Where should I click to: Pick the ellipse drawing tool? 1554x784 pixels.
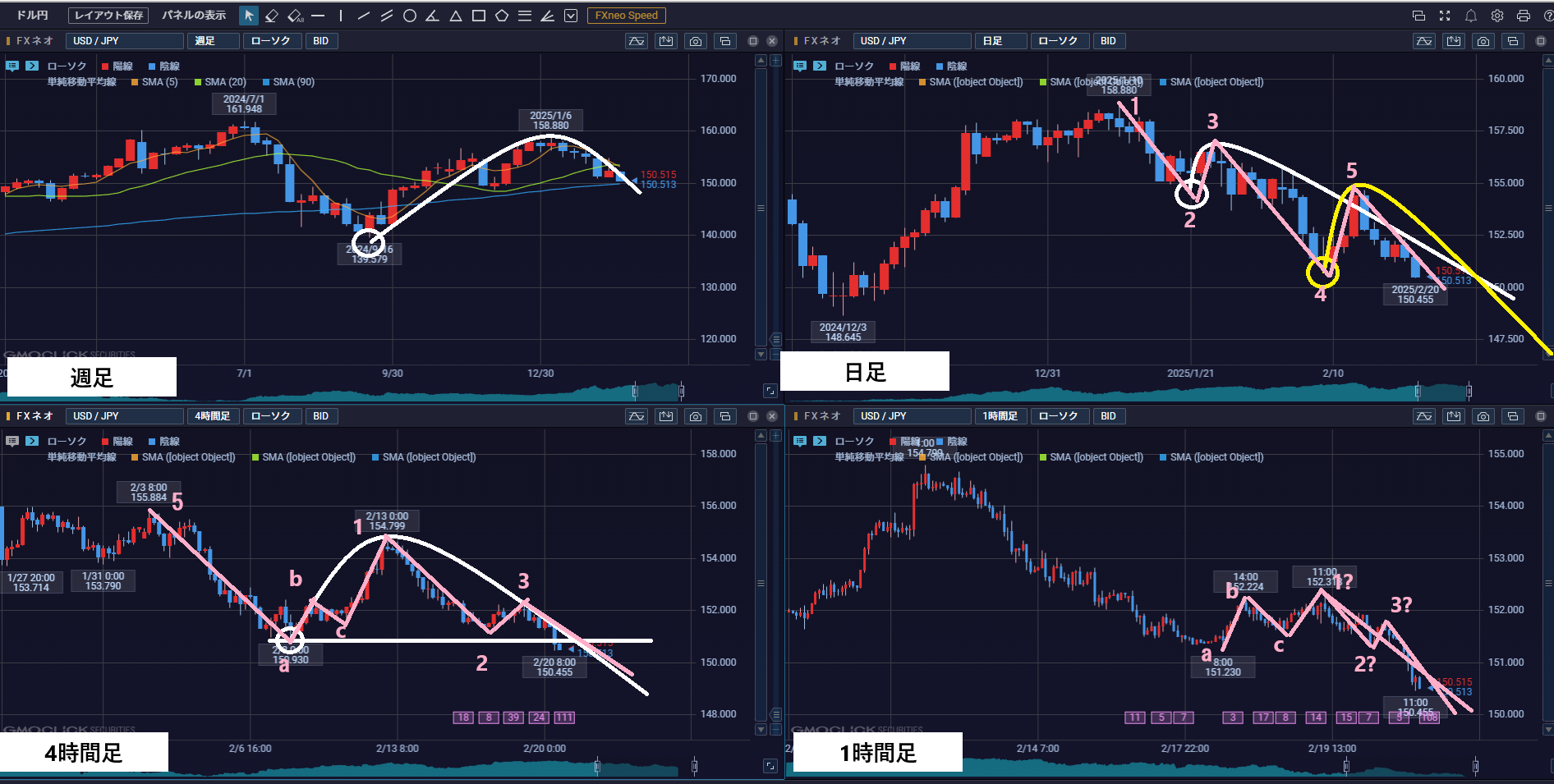(x=409, y=16)
